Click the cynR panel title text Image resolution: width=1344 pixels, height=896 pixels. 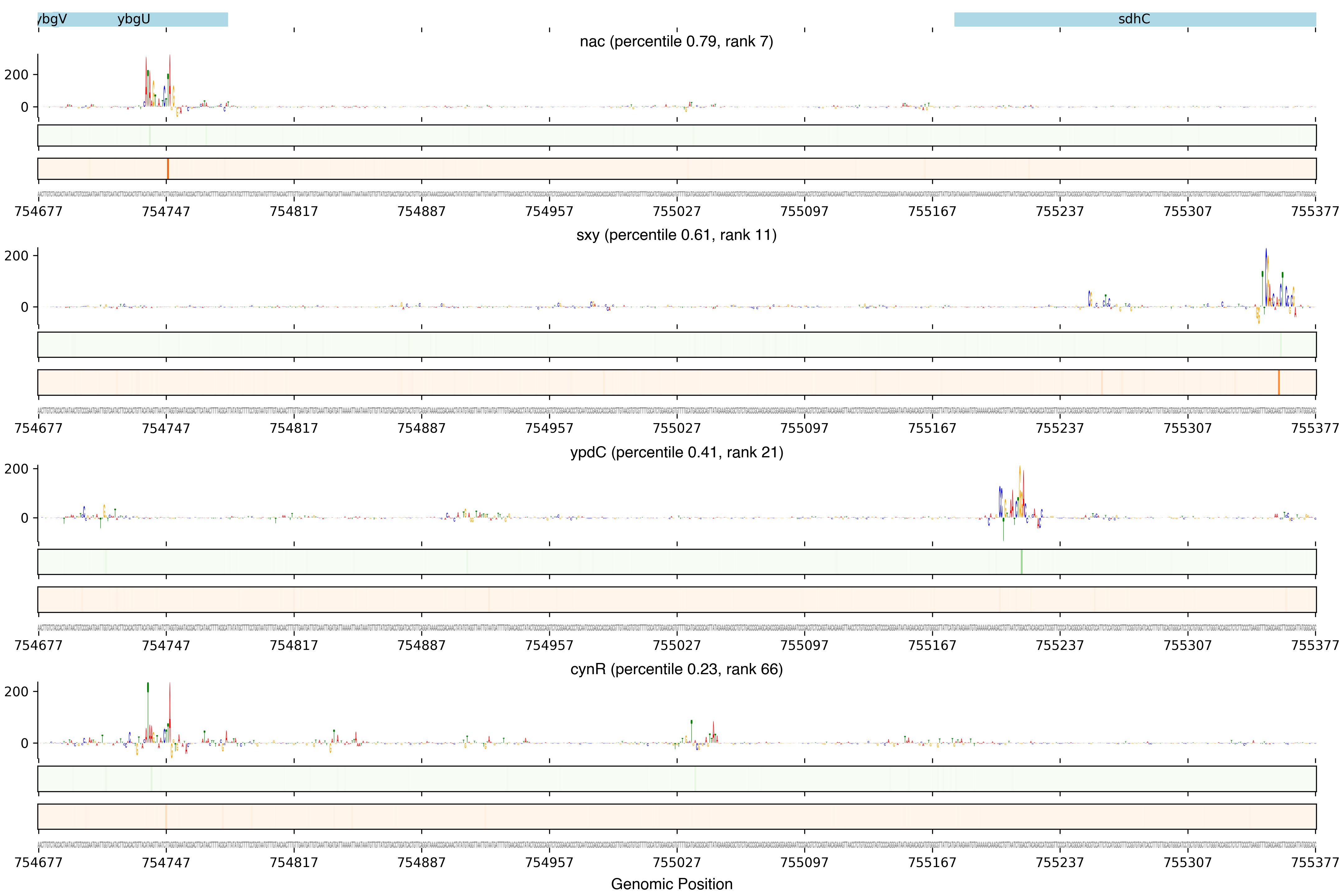pos(676,669)
